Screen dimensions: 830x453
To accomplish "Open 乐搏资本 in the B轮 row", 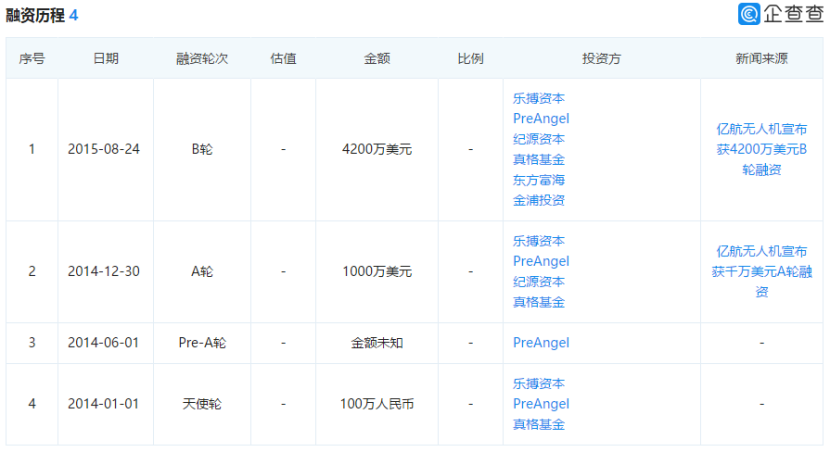I will (538, 99).
